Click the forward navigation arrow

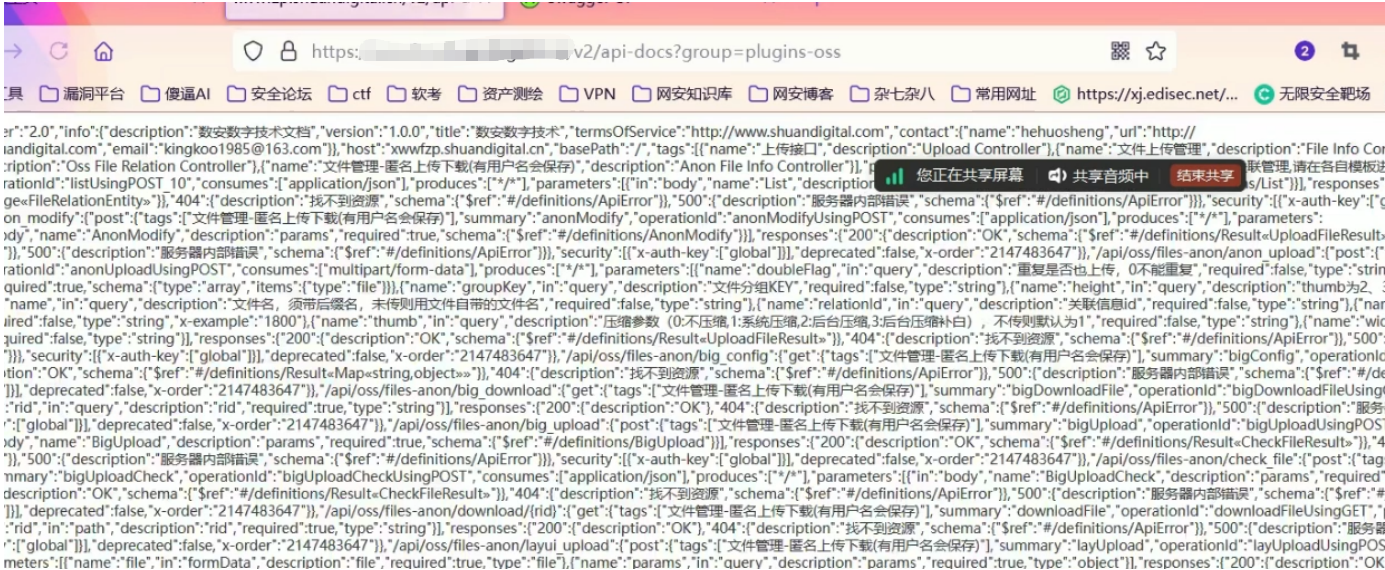tap(15, 51)
